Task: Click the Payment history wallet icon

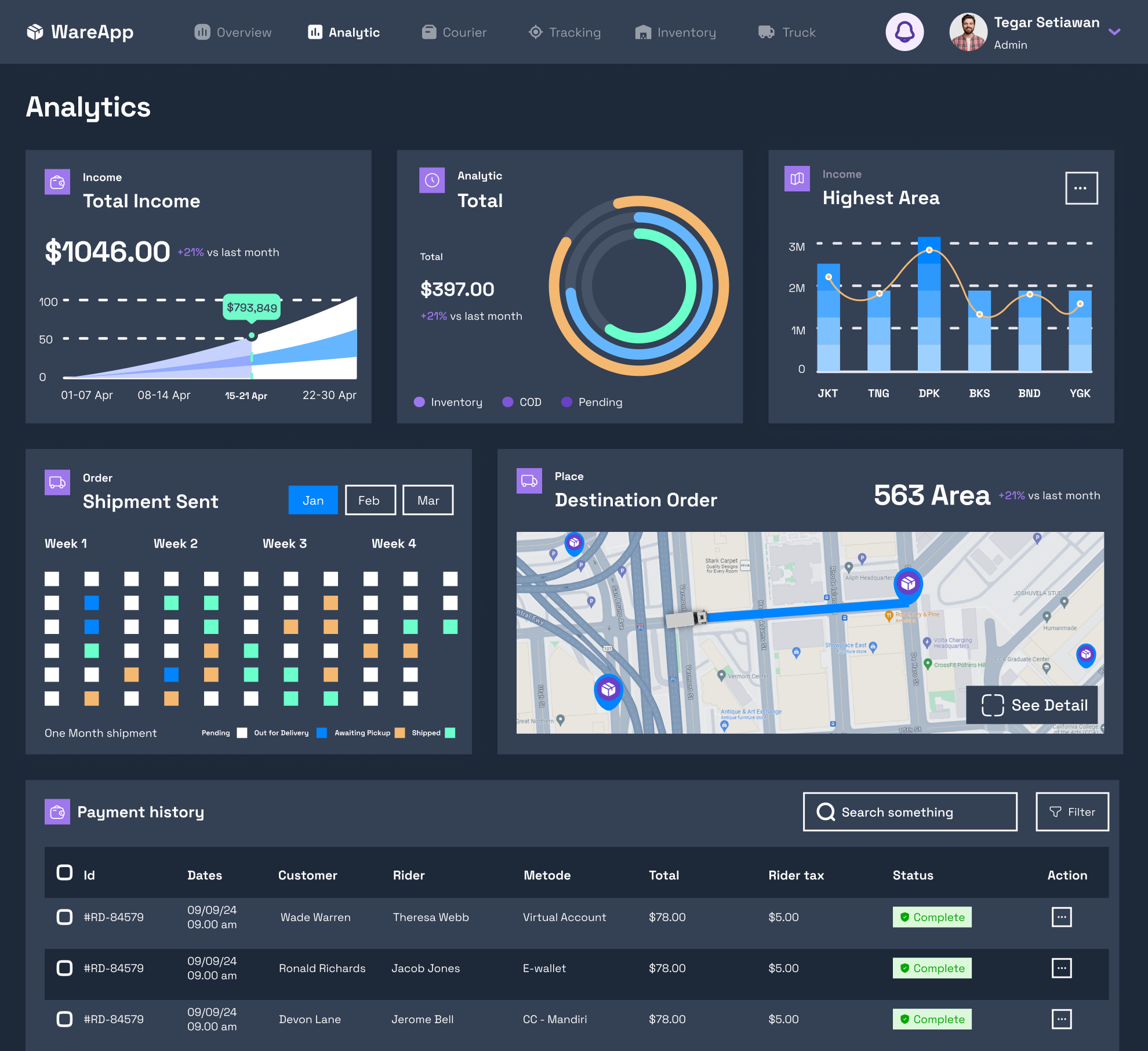Action: (x=57, y=812)
